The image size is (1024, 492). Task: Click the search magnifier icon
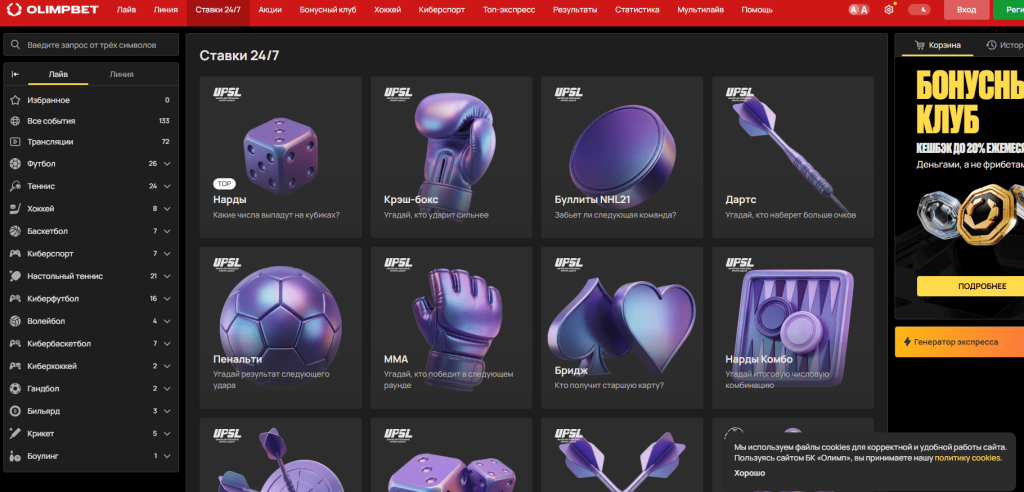pos(16,45)
